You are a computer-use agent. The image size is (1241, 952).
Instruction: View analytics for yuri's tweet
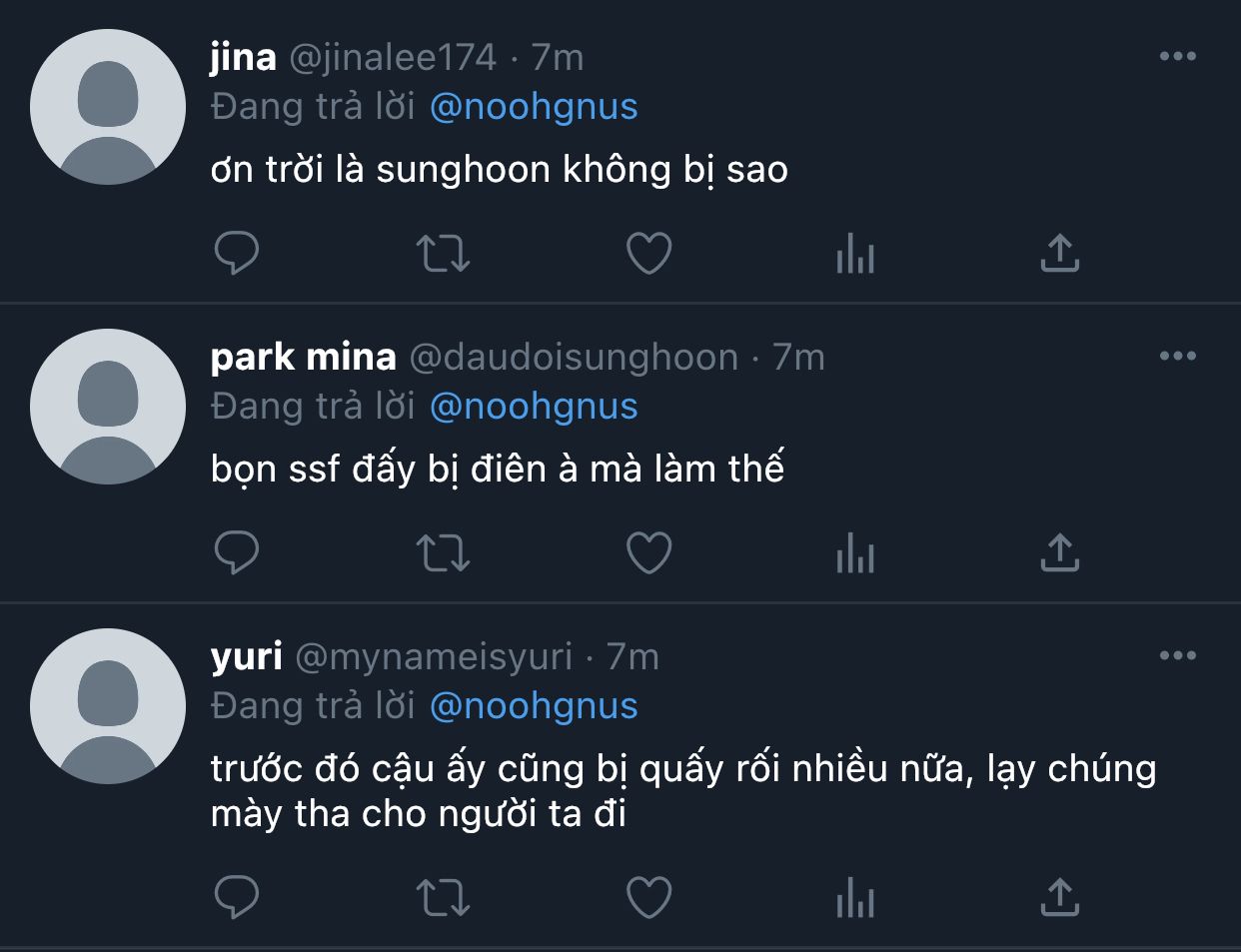855,897
